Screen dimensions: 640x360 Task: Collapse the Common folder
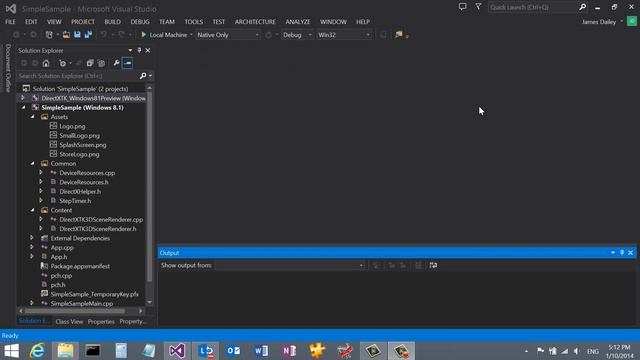pos(33,163)
